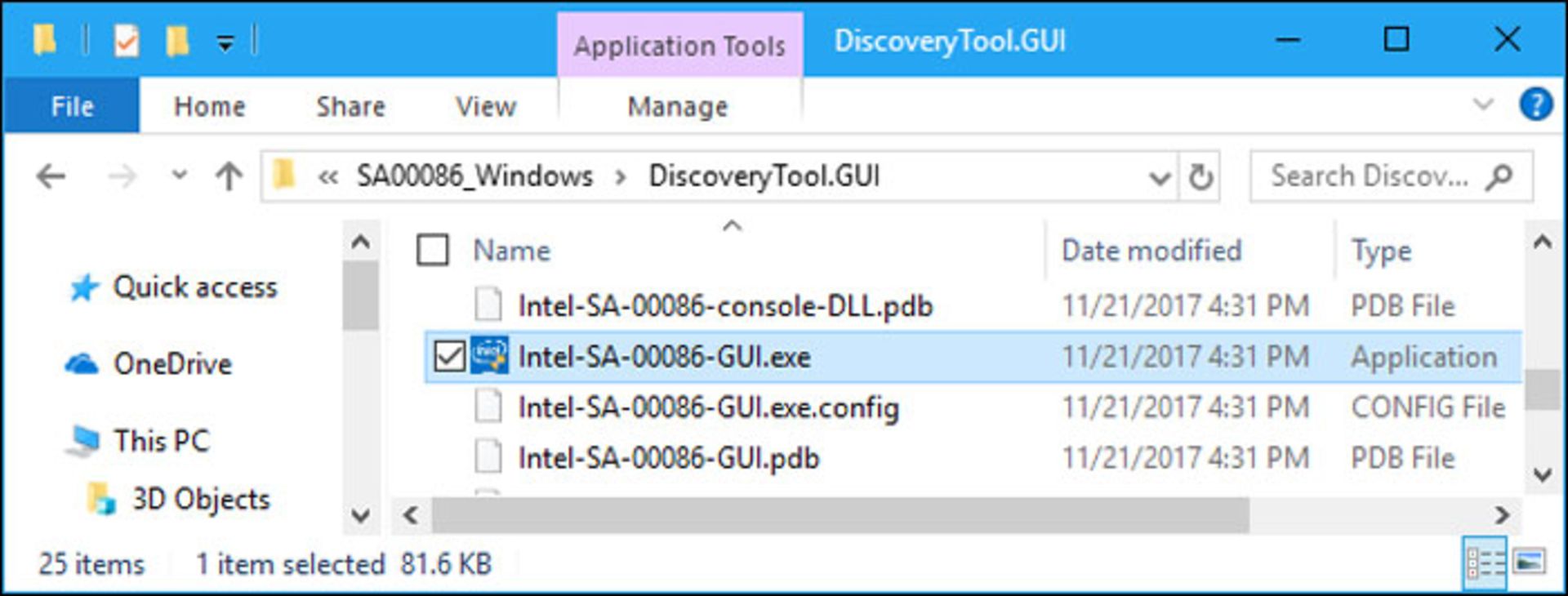Click the Search DiscoveryTool.GUI input field
Screen dimensions: 1568x596
pyautogui.click(x=1372, y=176)
